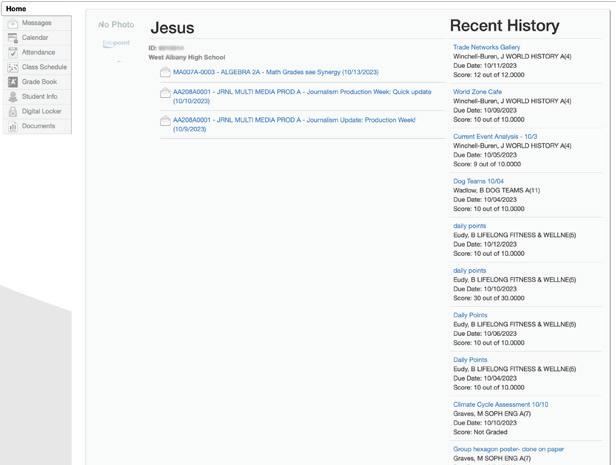The image size is (616, 465).
Task: Open the Calendar icon in sidebar
Action: (13, 38)
